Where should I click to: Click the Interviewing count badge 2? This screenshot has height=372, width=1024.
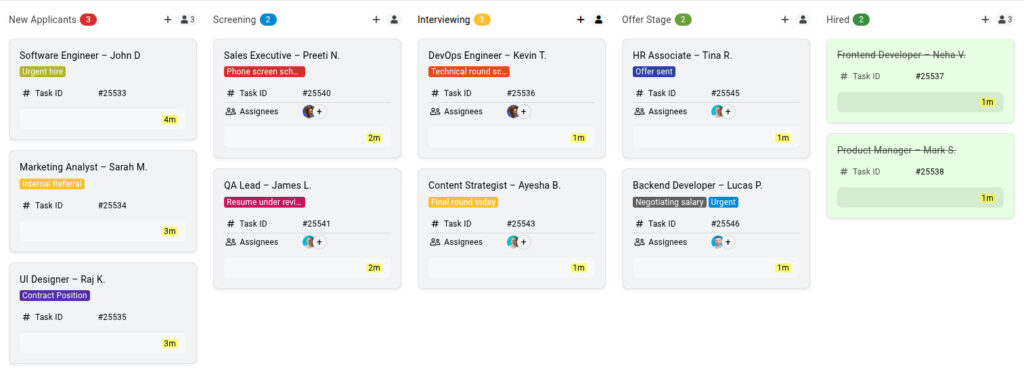click(482, 20)
